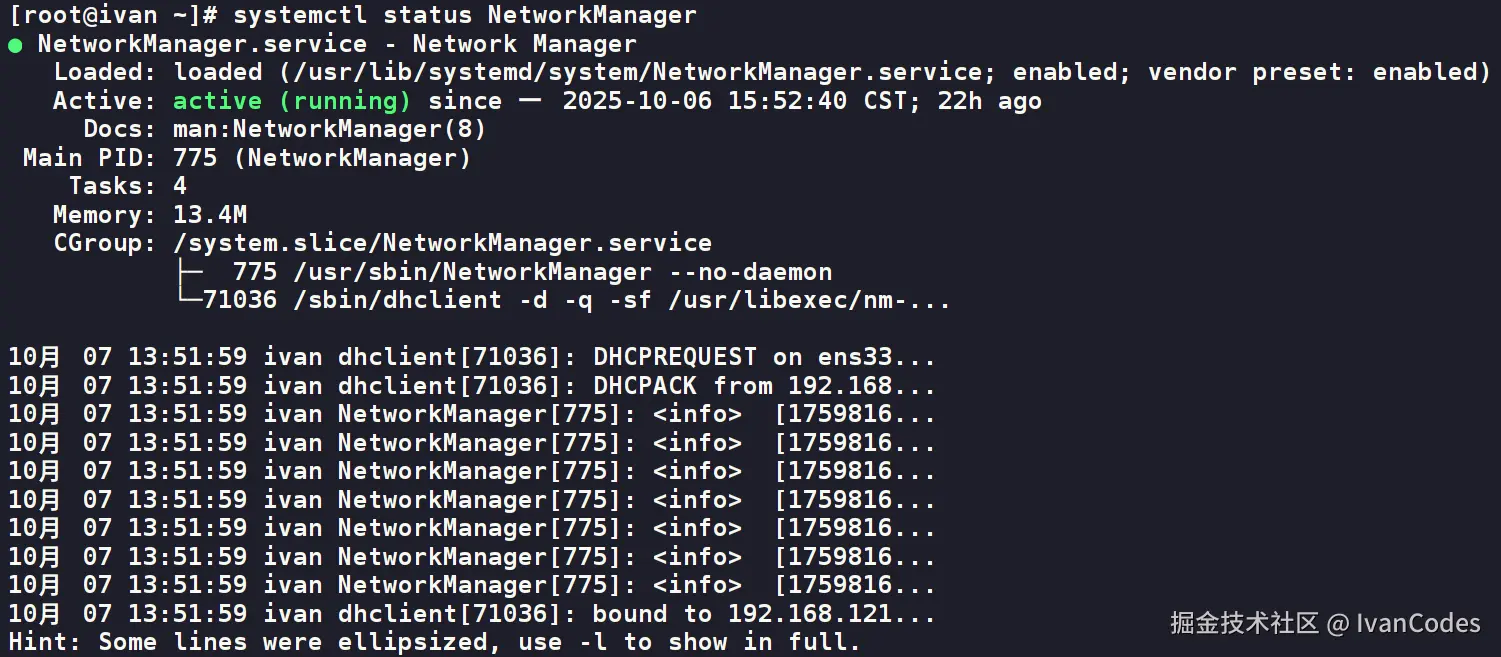
Task: Click the Memory usage value 13.4M
Action: point(210,215)
